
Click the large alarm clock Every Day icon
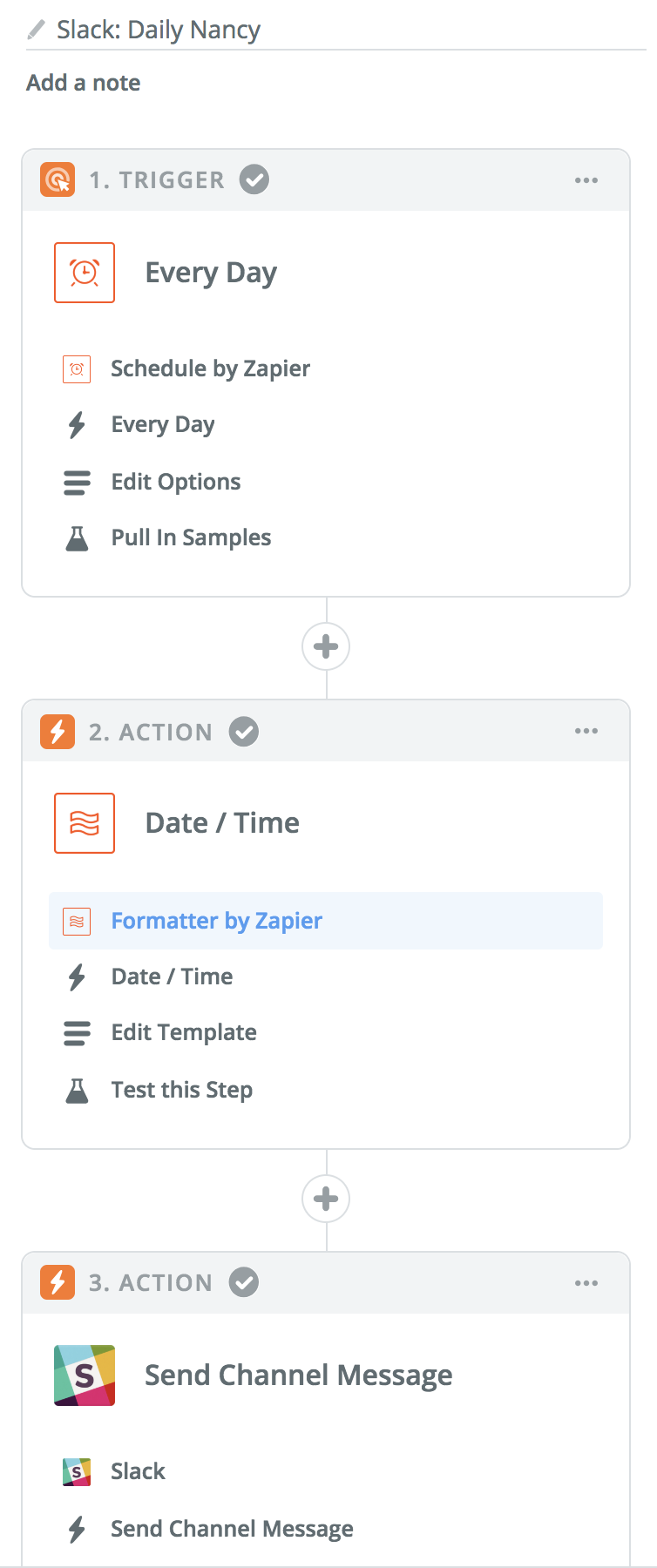coord(85,273)
